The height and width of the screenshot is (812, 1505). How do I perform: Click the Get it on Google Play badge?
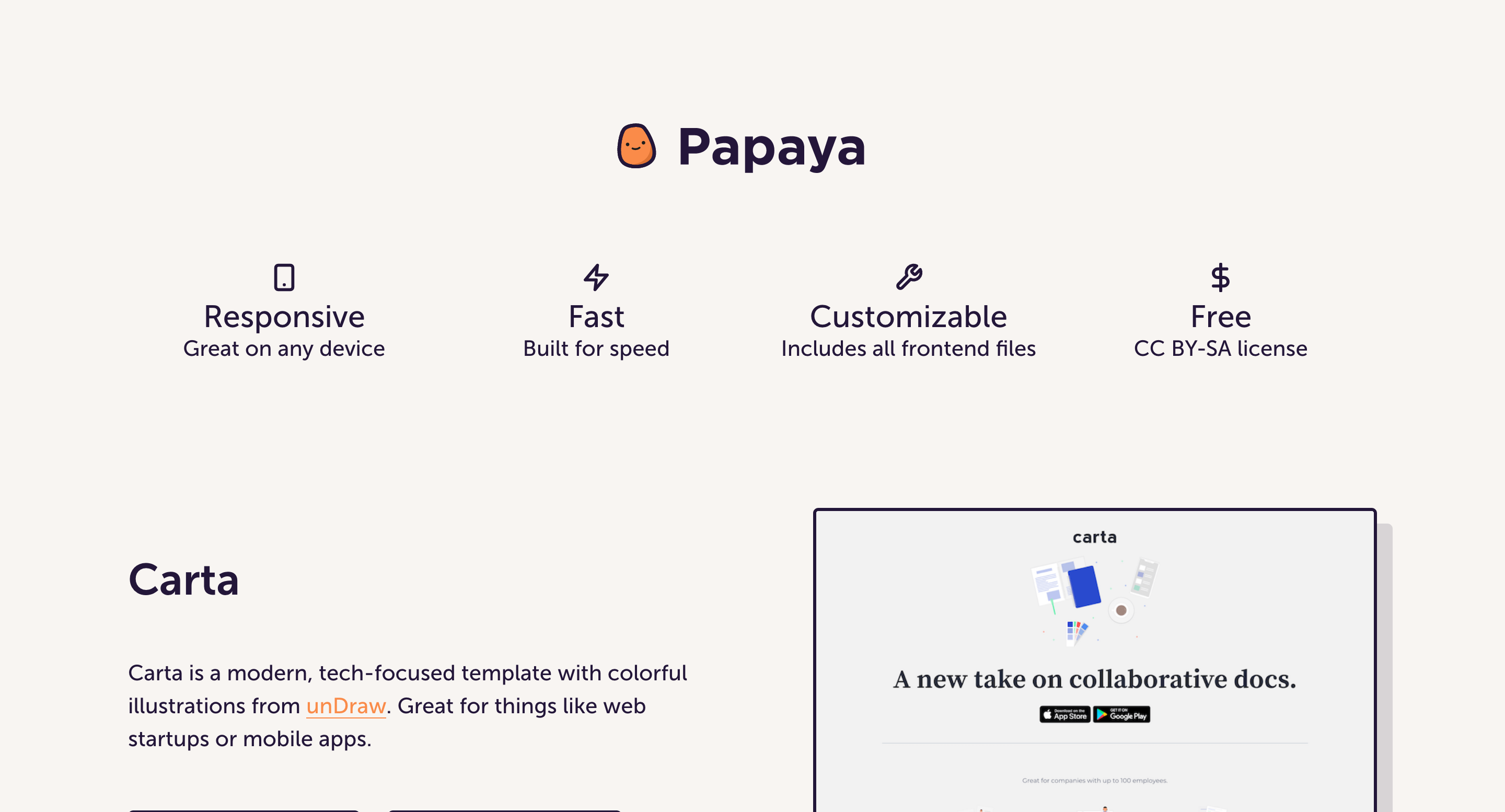pos(1122,714)
